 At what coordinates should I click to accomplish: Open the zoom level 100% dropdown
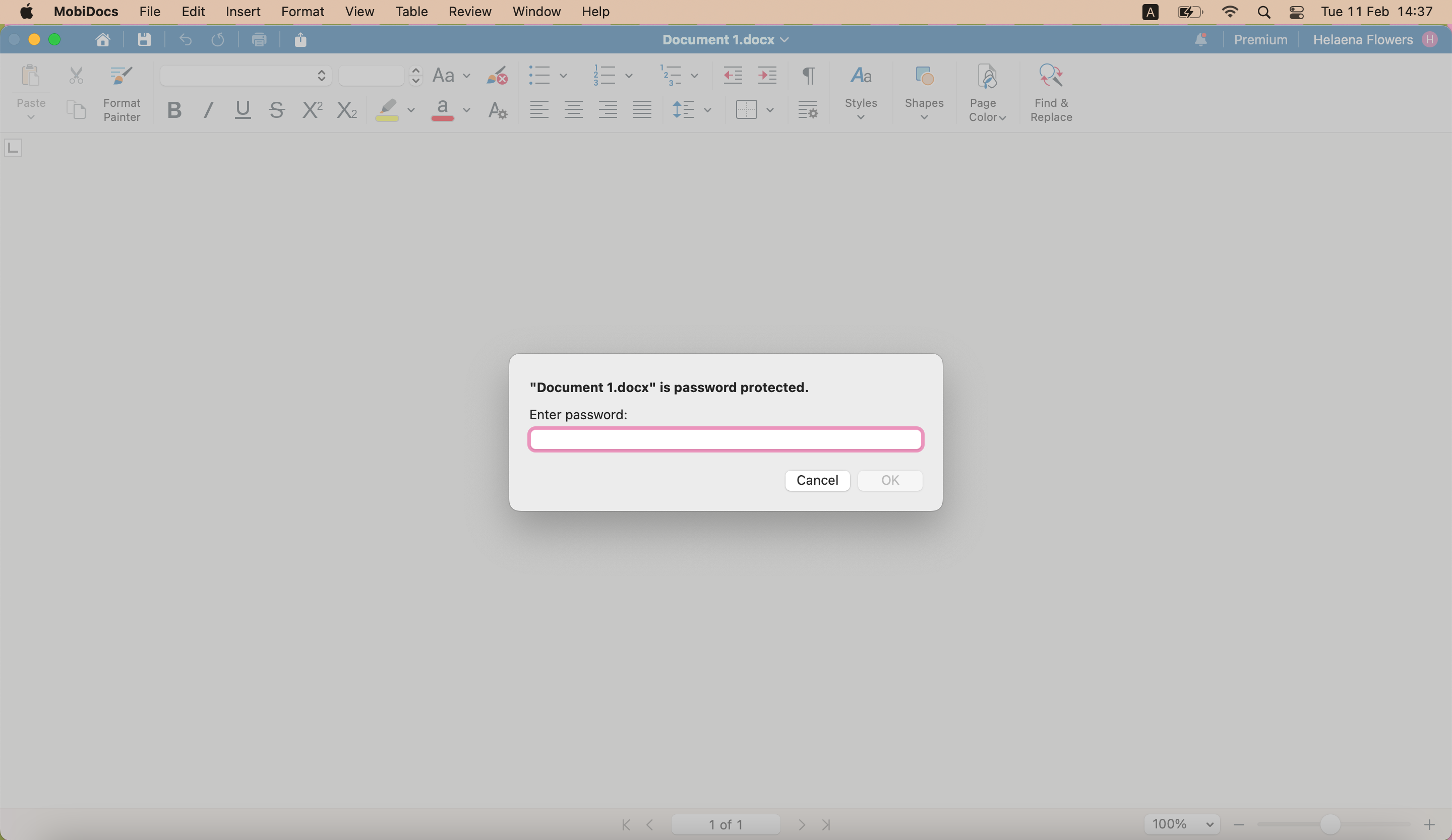[x=1182, y=824]
